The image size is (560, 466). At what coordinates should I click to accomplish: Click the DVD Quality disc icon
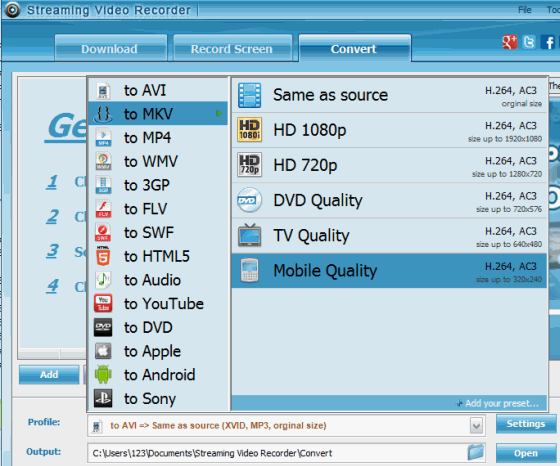tap(250, 200)
